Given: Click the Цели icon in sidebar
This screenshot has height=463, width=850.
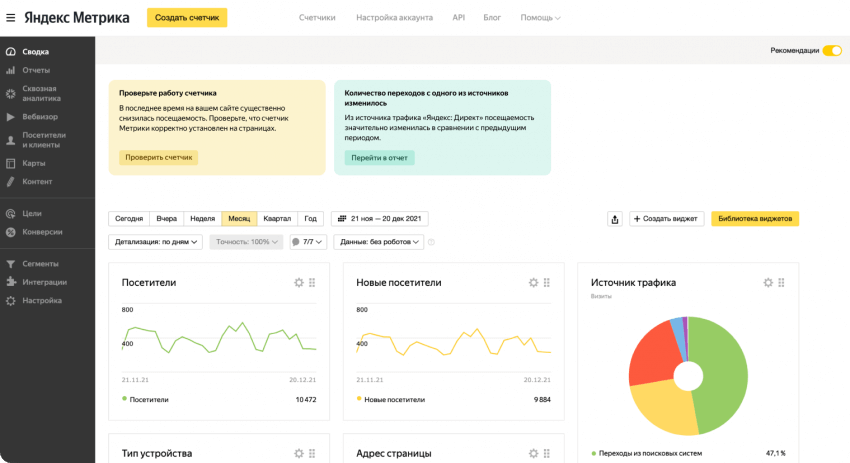Looking at the screenshot, I should click(x=10, y=213).
